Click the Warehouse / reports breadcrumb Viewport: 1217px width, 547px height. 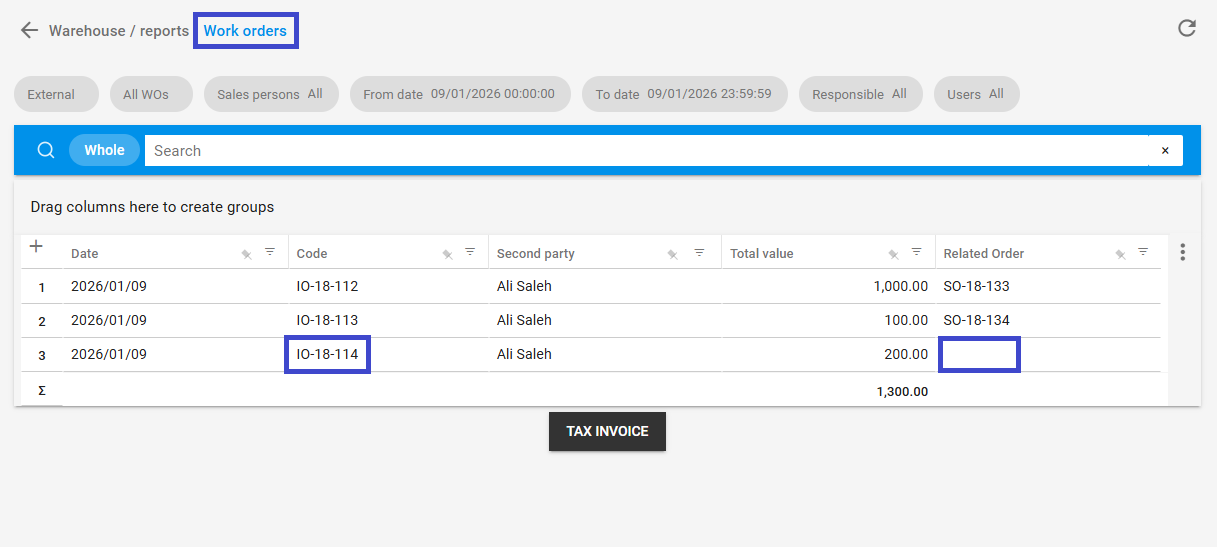pyautogui.click(x=119, y=31)
